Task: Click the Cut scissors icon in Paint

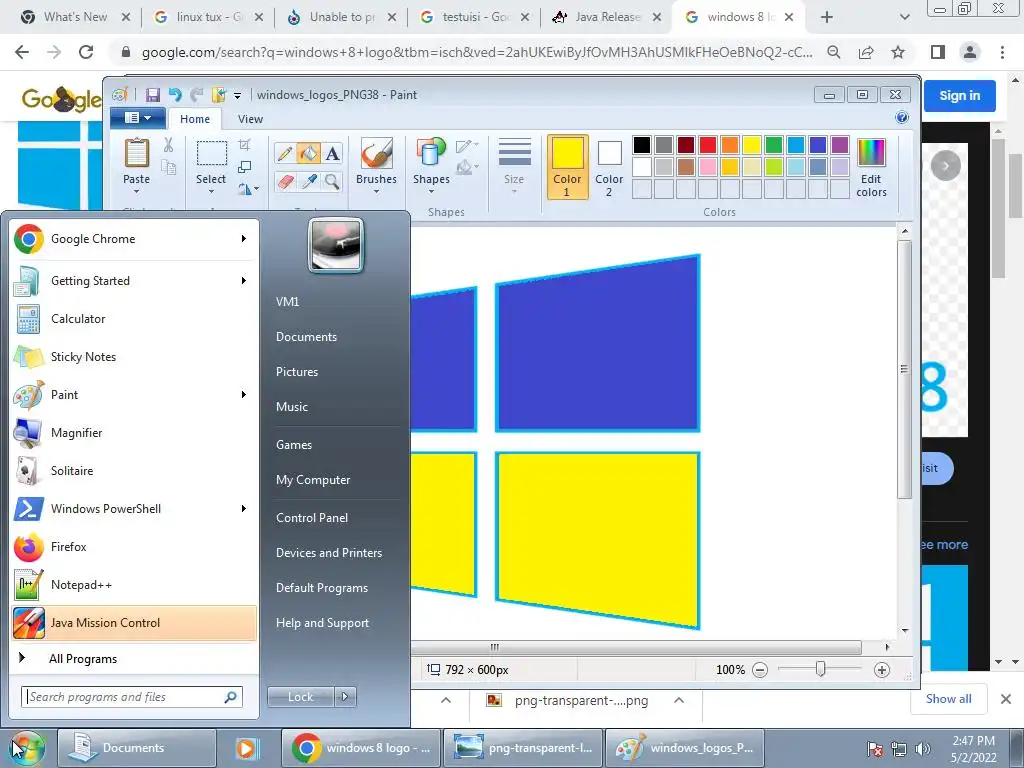Action: pos(168,145)
